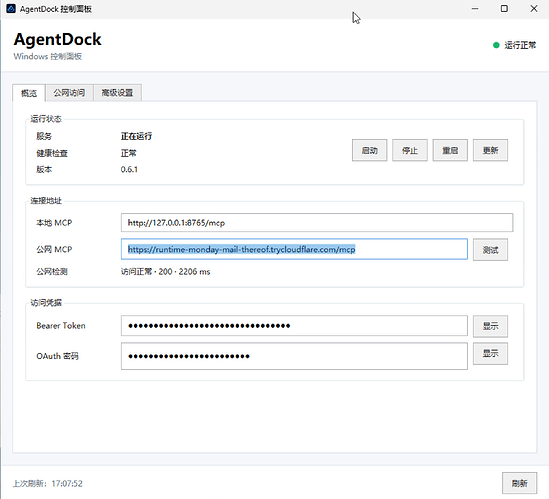Click the OAuth 密码 masked field
Viewport: 549px width, 499px height.
(x=294, y=356)
